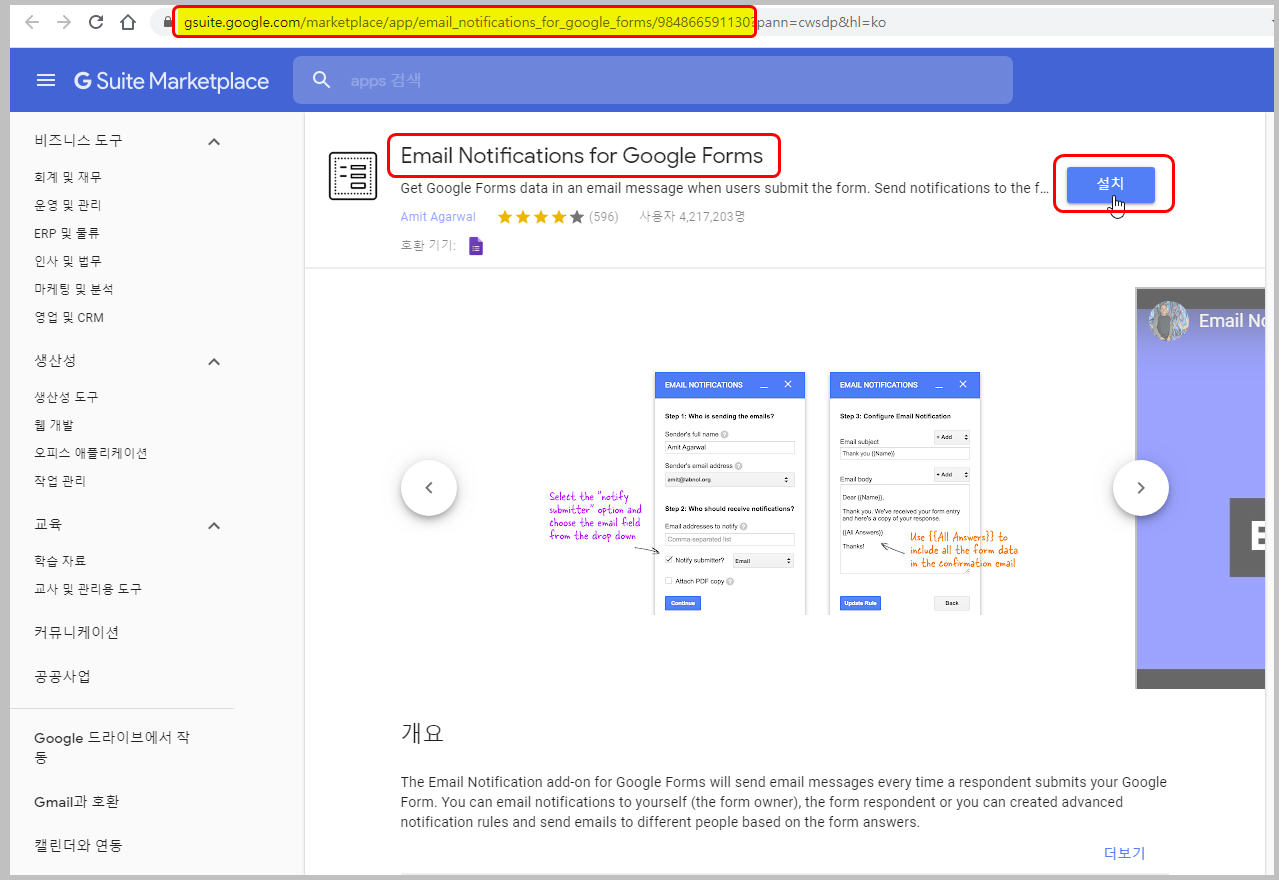Show the previous screenshot in carousel
The height and width of the screenshot is (880, 1279).
(x=429, y=488)
